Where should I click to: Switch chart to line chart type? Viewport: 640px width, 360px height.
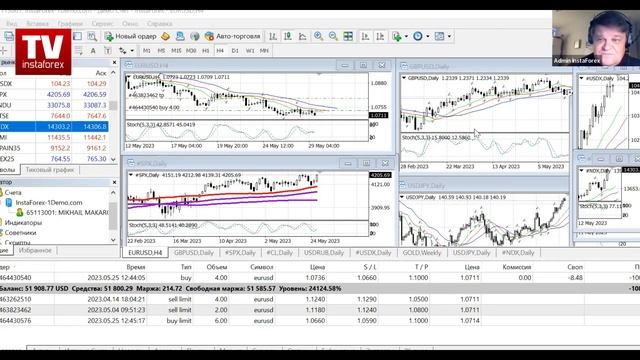coord(302,36)
